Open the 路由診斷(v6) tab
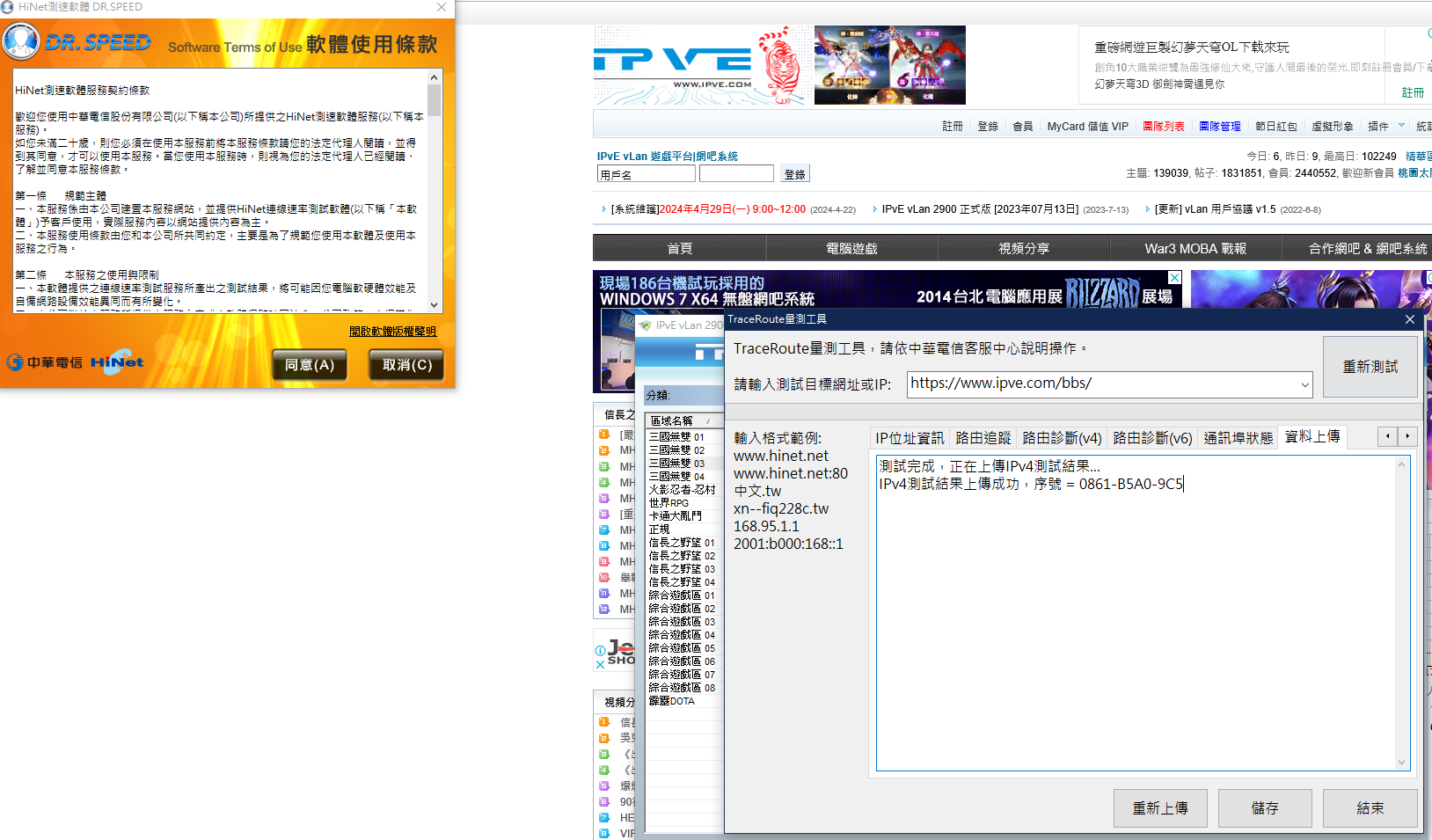This screenshot has height=840, width=1432. tap(1152, 438)
